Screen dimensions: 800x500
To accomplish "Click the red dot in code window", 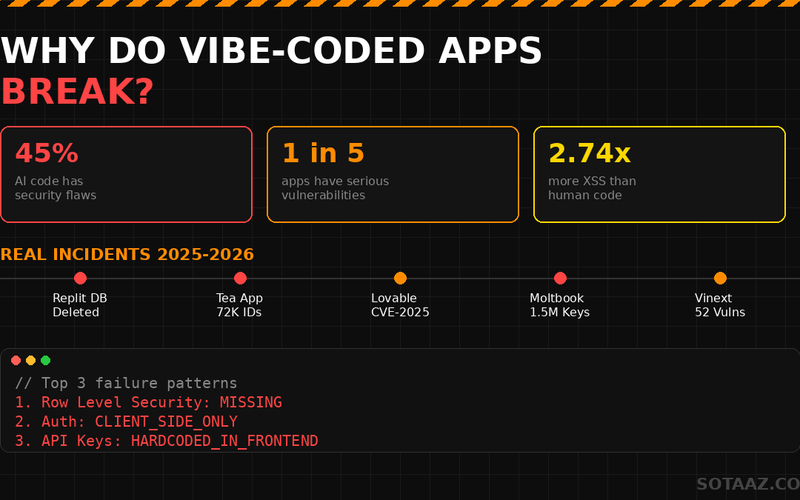I will [16, 361].
